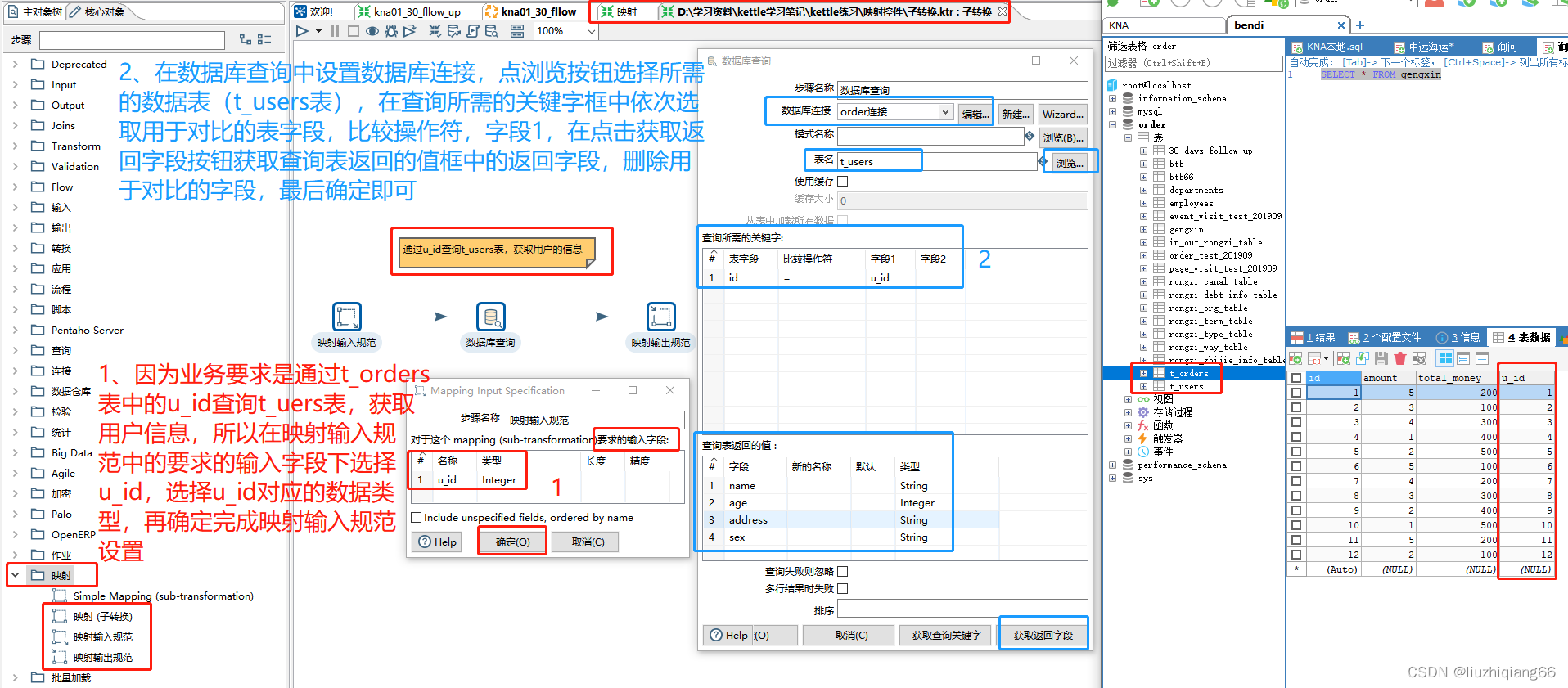Click the 模式名称 input field
The image size is (1568, 688).
[x=930, y=136]
